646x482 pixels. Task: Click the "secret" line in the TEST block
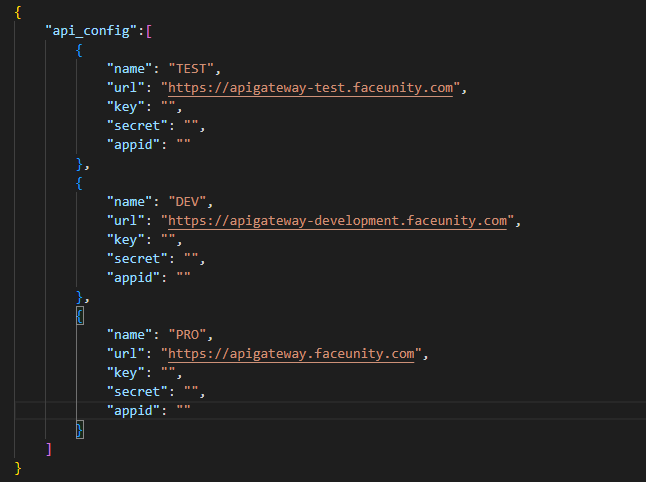[x=156, y=126]
